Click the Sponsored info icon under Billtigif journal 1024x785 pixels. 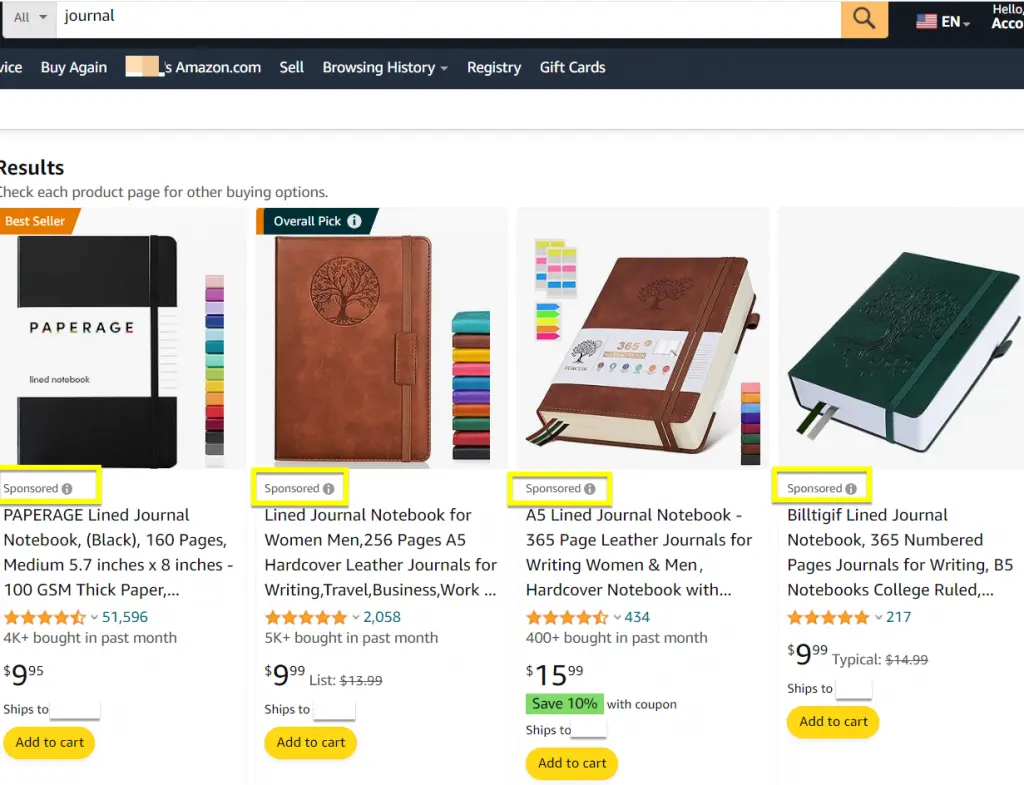click(x=851, y=489)
